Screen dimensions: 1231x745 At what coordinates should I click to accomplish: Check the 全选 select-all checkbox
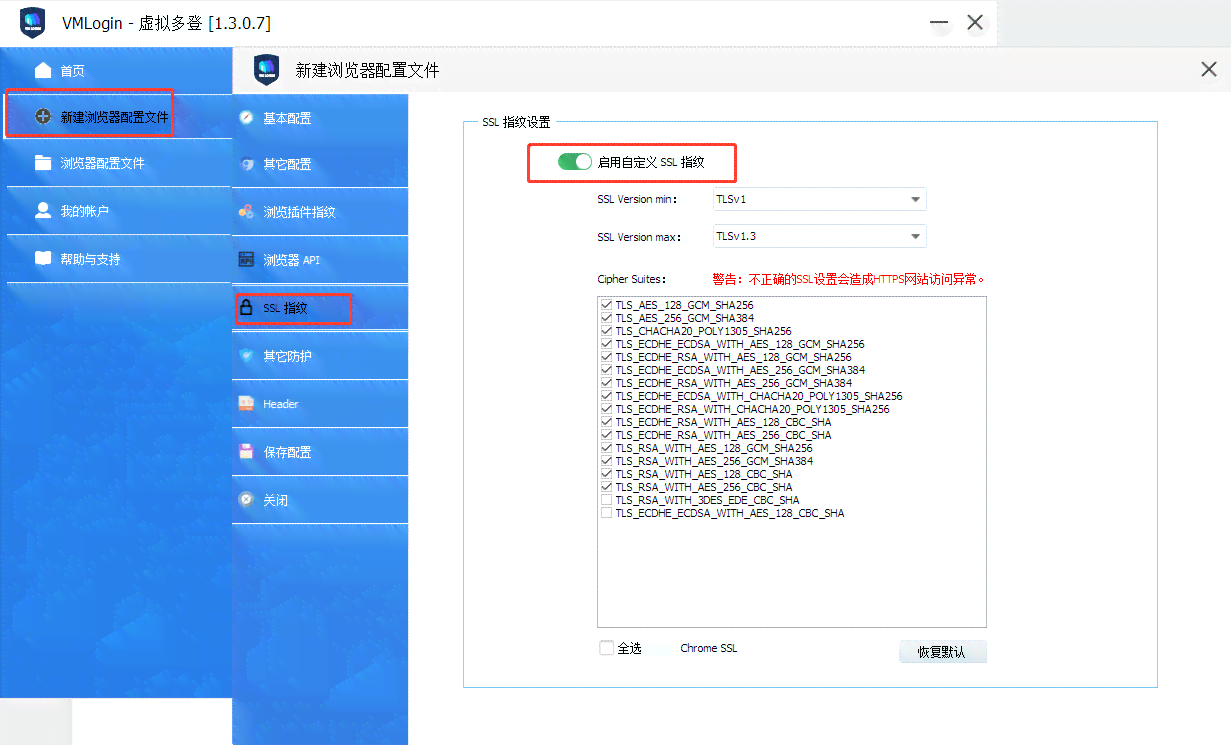tap(606, 647)
